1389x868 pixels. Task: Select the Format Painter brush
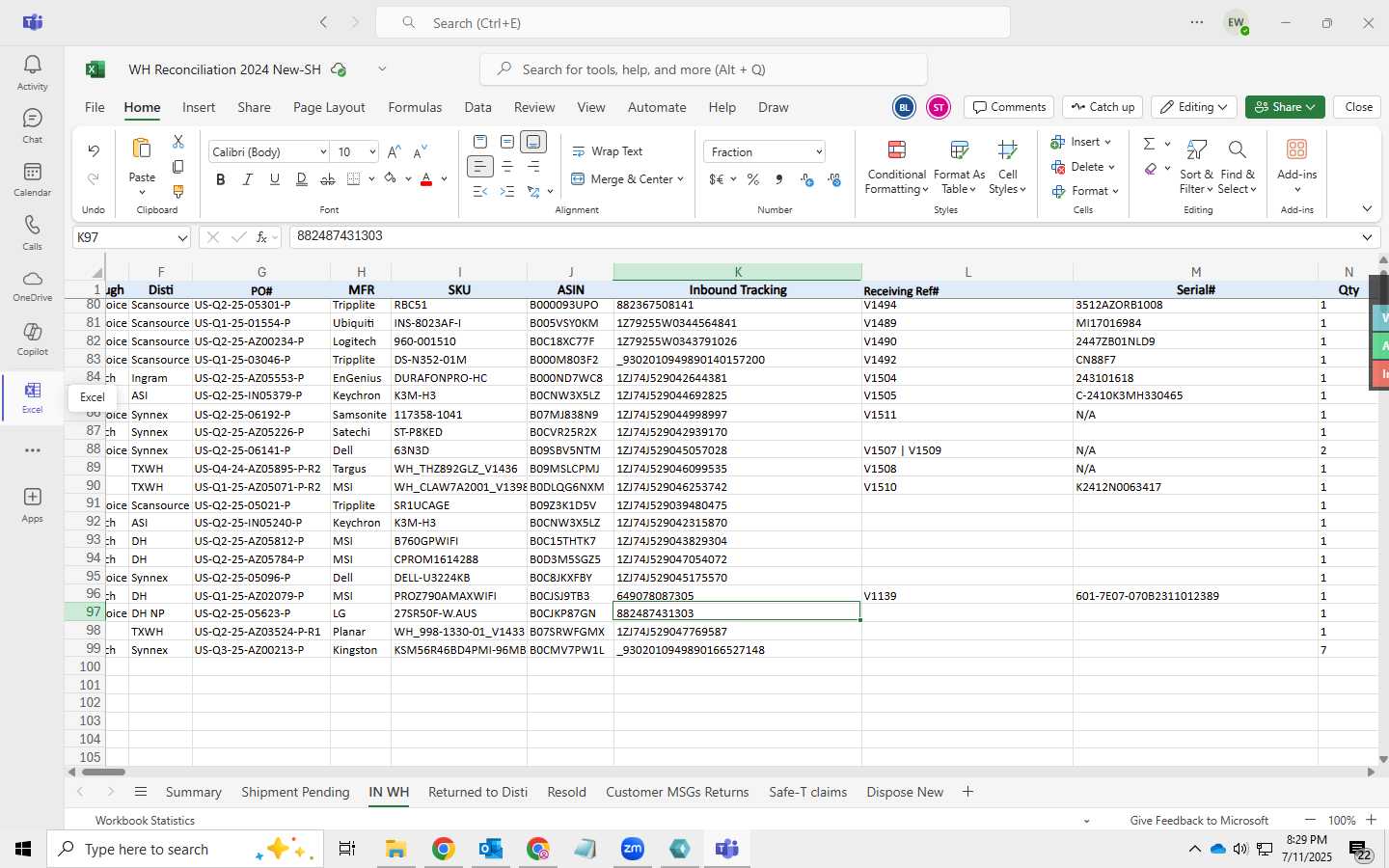(x=177, y=192)
